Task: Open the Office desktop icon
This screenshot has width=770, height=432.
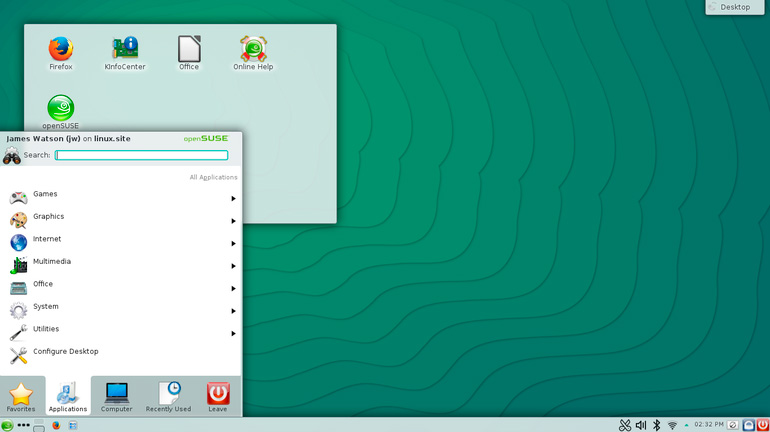Action: coord(189,49)
